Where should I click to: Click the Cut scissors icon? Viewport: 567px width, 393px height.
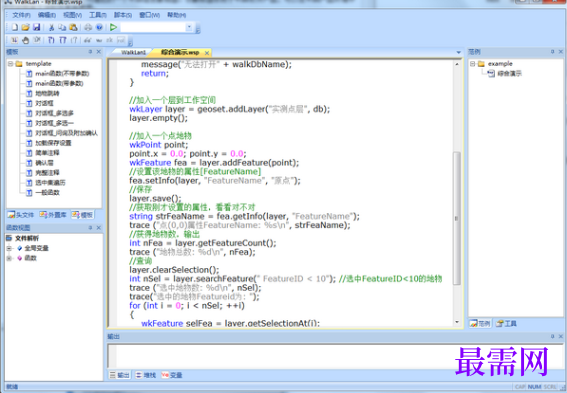click(x=51, y=27)
